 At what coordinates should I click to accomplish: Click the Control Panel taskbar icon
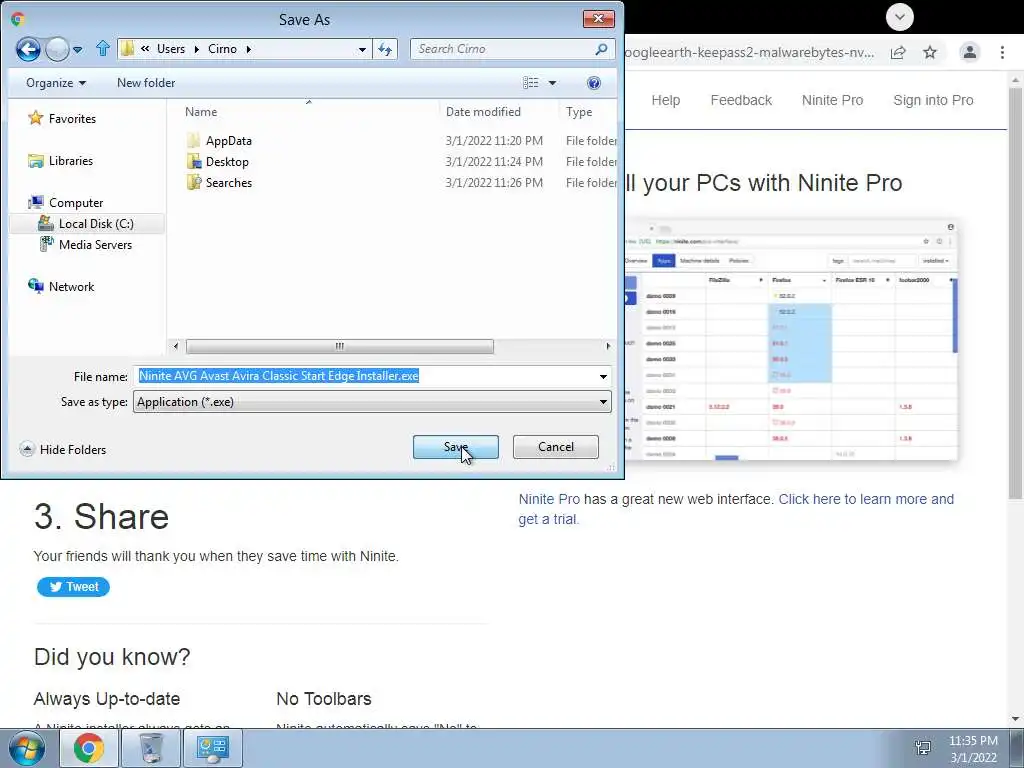point(213,748)
